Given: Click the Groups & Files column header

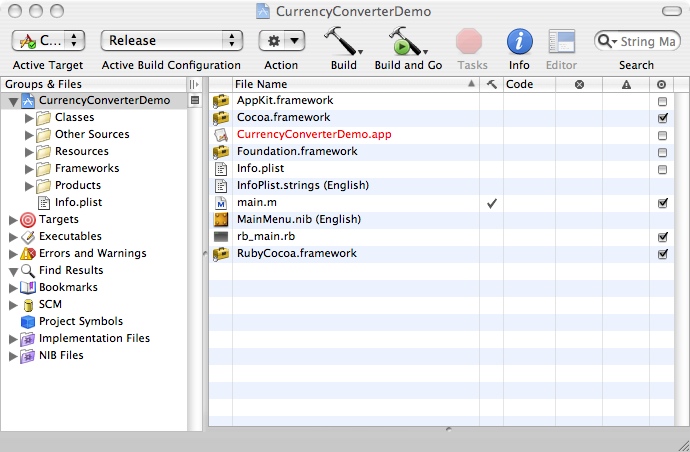Looking at the screenshot, I should tap(94, 84).
